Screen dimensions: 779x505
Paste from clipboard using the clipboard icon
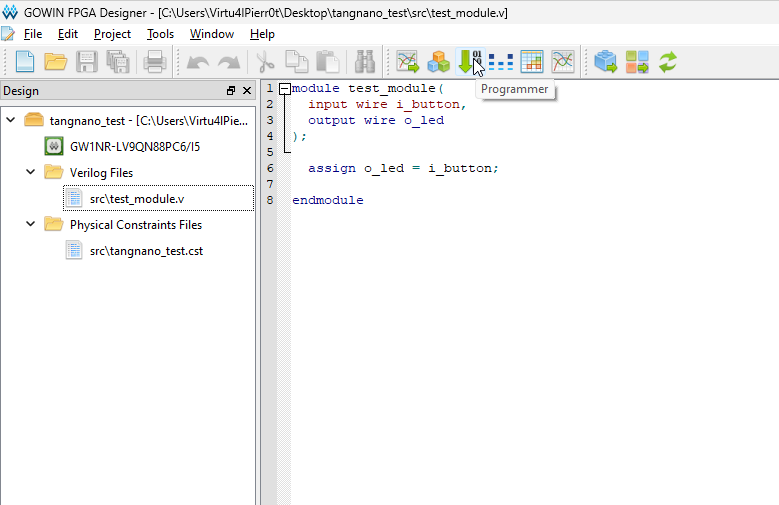328,62
